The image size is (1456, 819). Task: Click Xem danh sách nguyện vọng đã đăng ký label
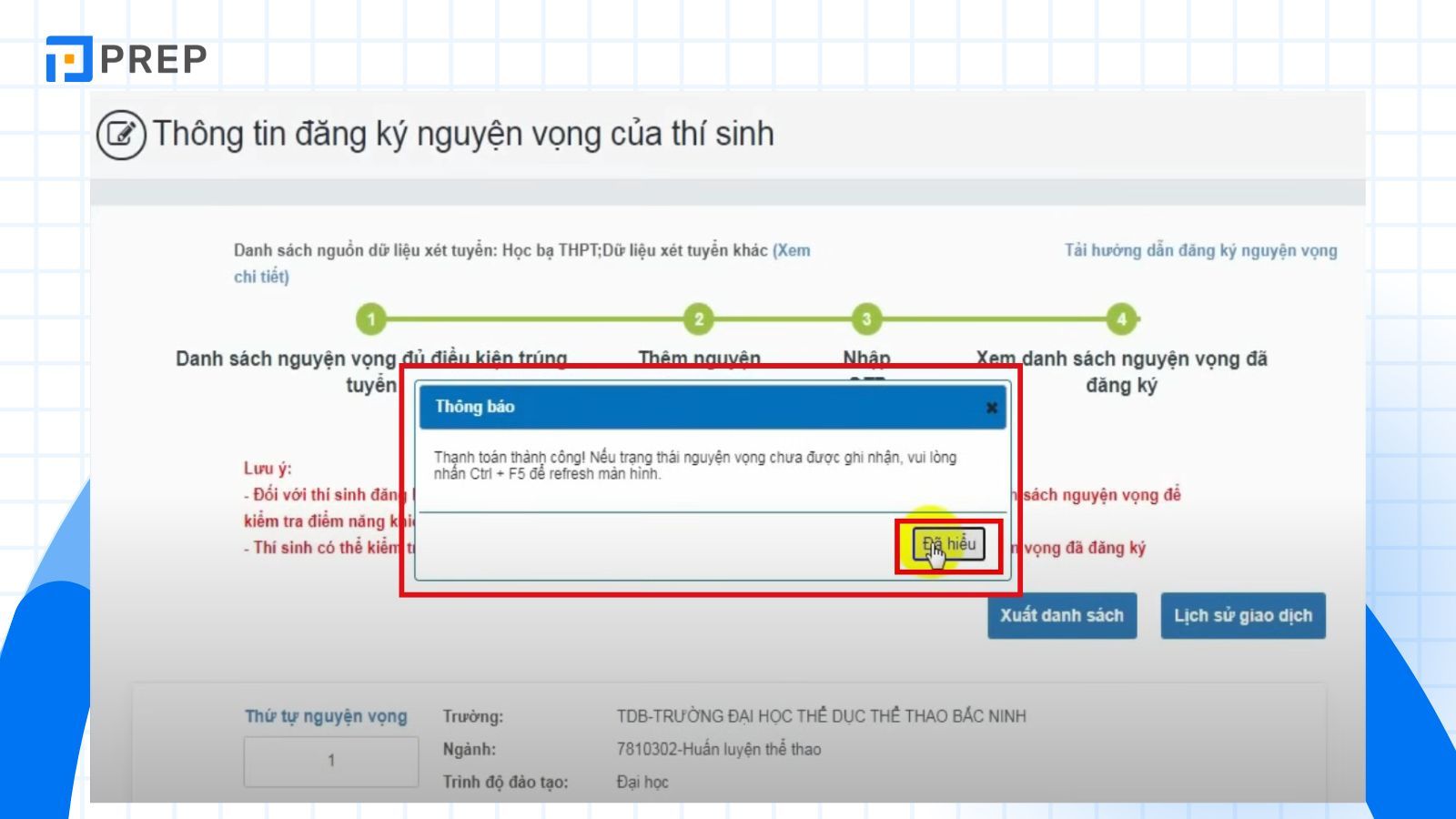pos(1121,371)
